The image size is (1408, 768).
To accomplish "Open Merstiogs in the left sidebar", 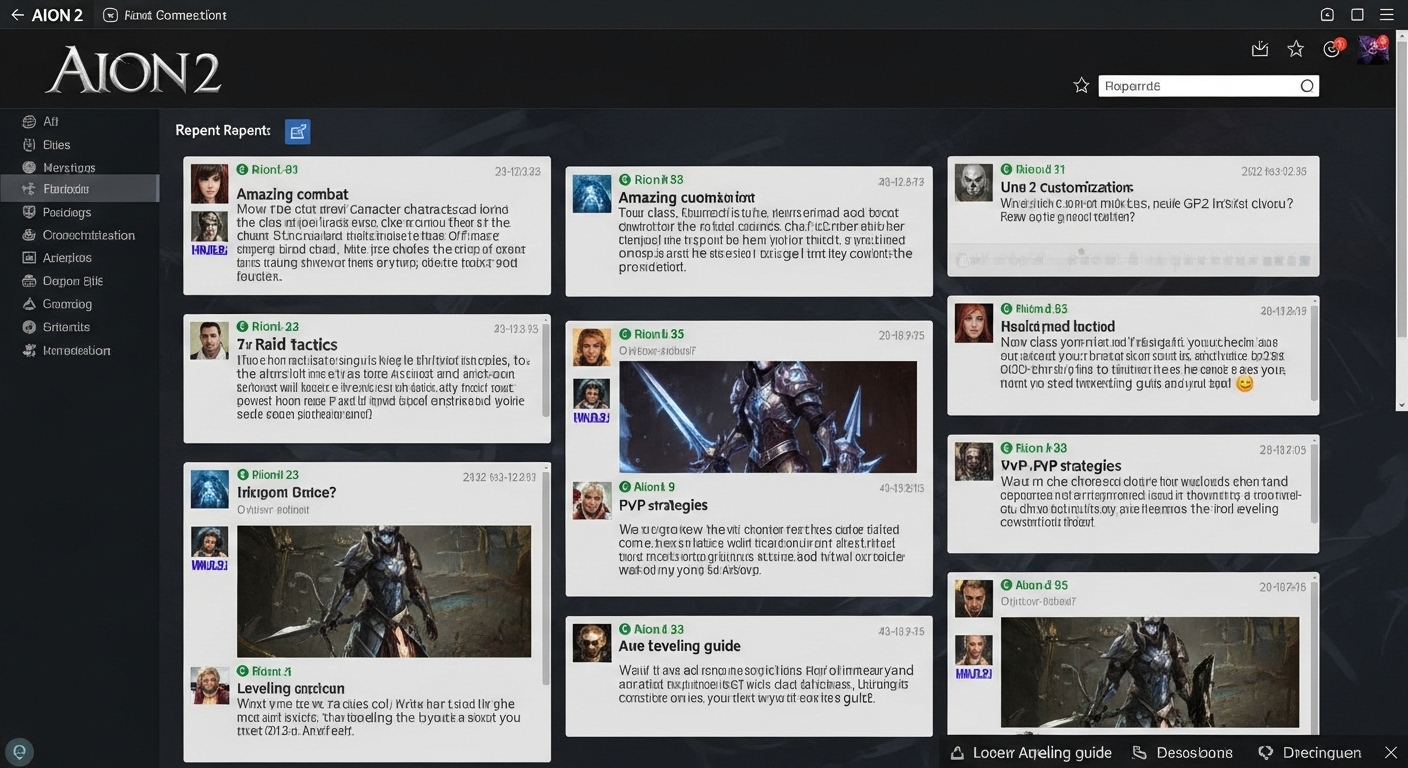I will (x=69, y=168).
